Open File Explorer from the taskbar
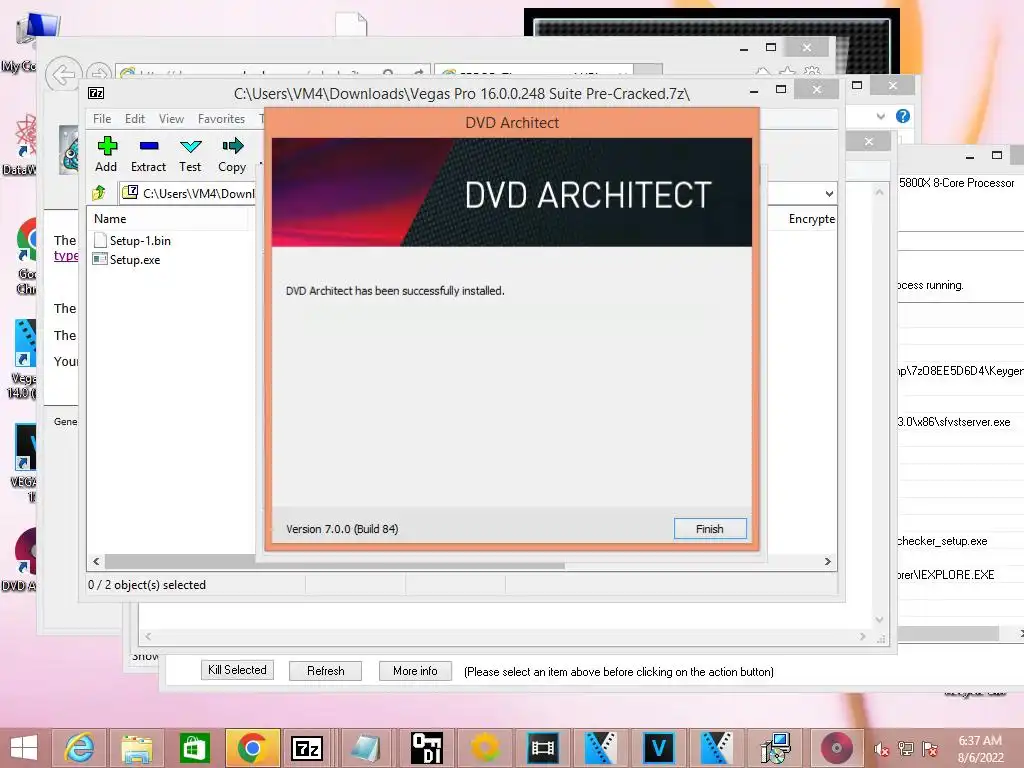The height and width of the screenshot is (768, 1024). [x=137, y=748]
